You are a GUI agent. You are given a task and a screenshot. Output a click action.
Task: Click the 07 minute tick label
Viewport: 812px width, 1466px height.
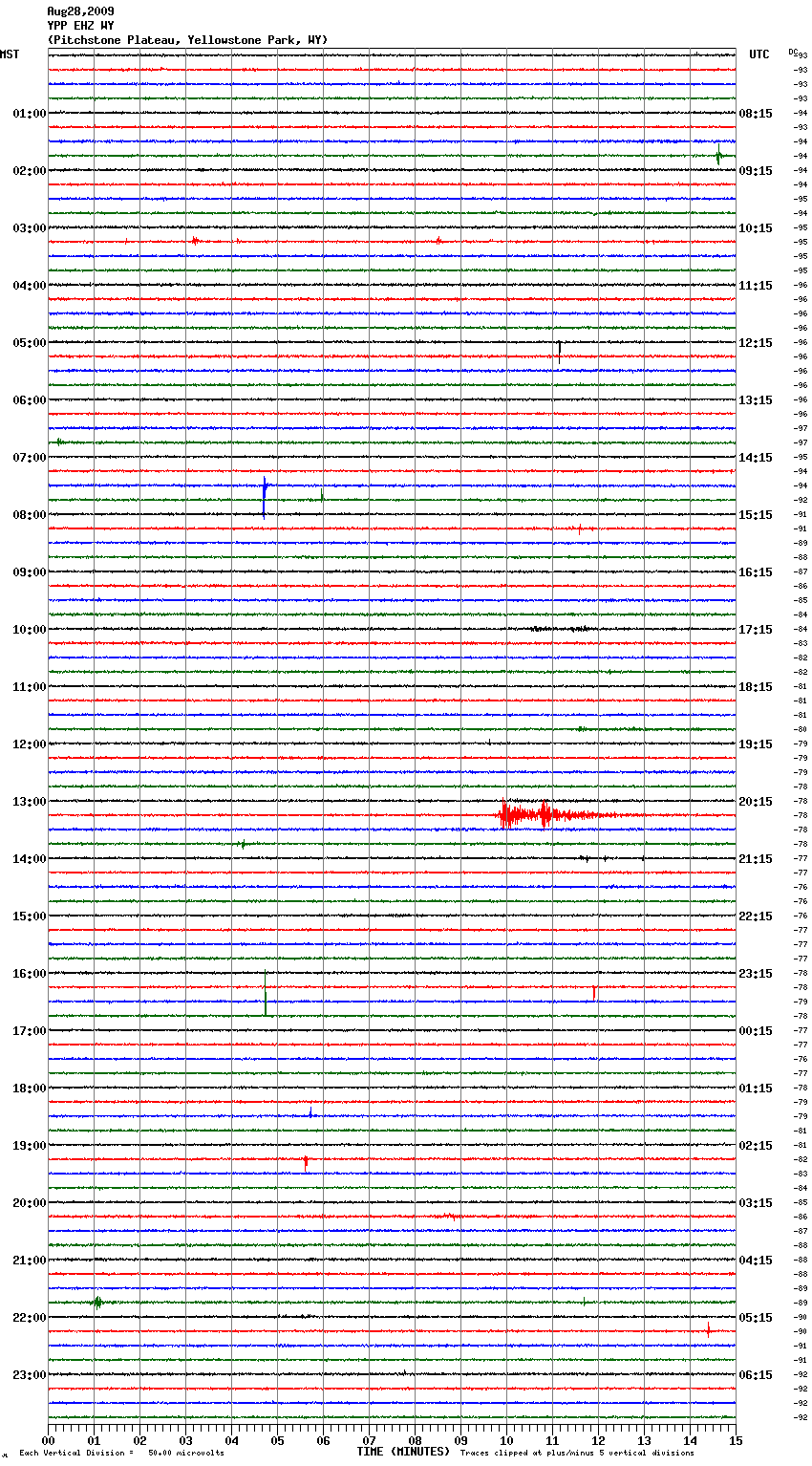[370, 1440]
